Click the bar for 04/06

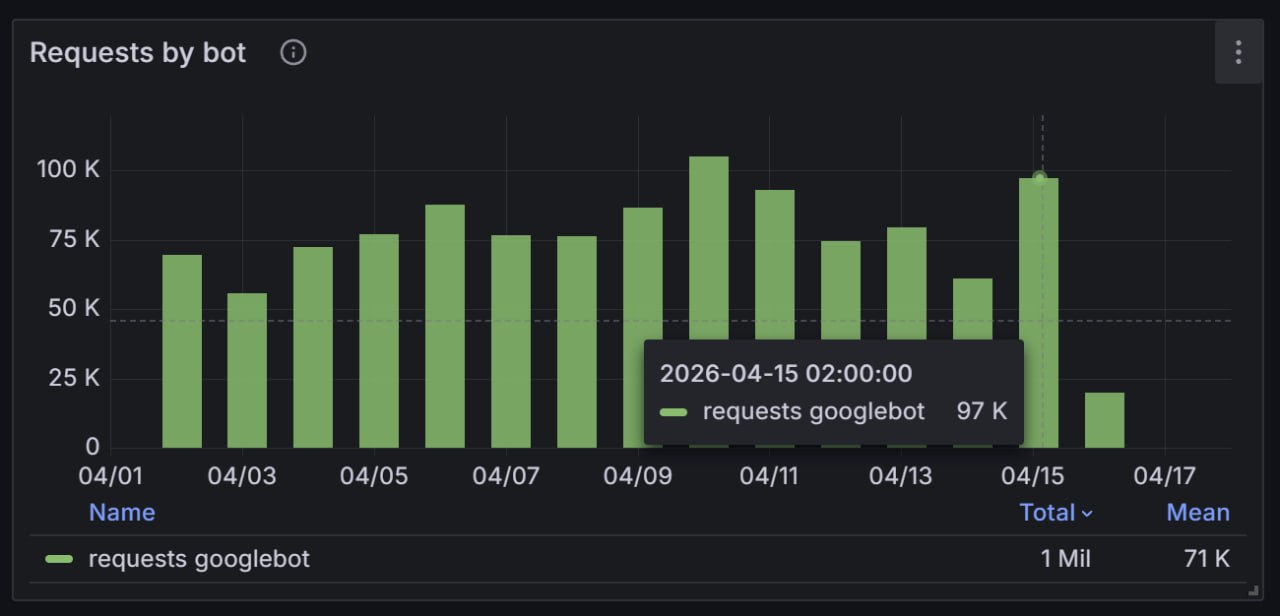pyautogui.click(x=445, y=325)
